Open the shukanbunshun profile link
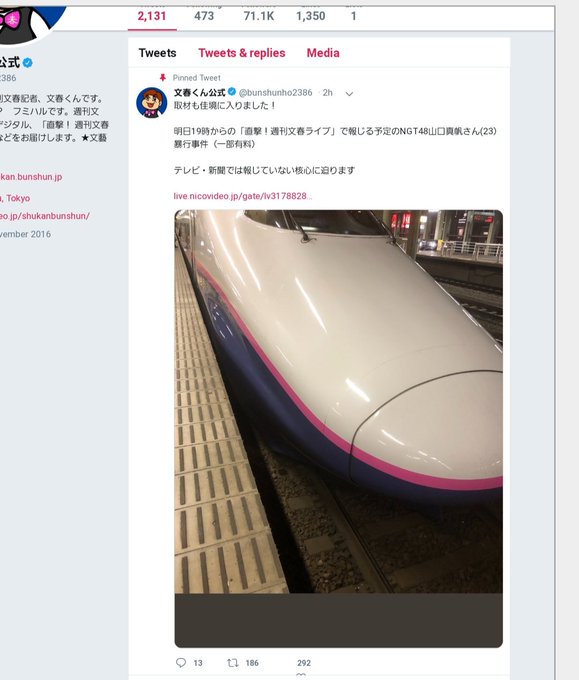579x680 pixels. click(x=45, y=216)
